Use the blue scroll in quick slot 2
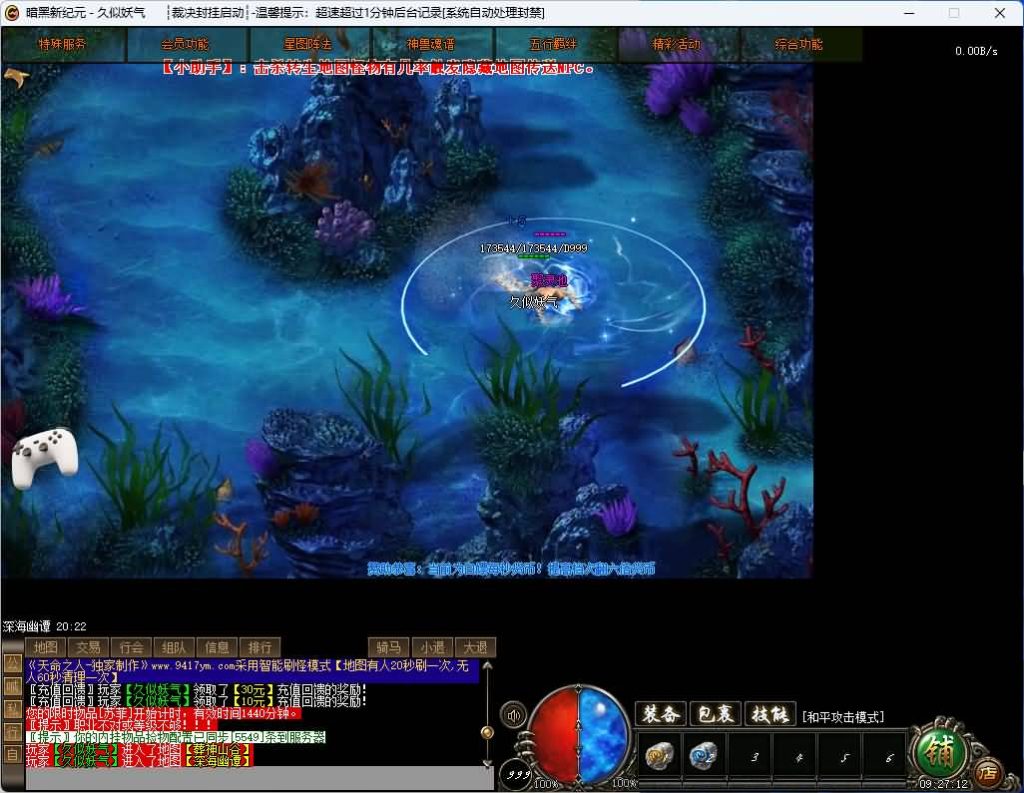The width and height of the screenshot is (1024, 793). pyautogui.click(x=705, y=756)
